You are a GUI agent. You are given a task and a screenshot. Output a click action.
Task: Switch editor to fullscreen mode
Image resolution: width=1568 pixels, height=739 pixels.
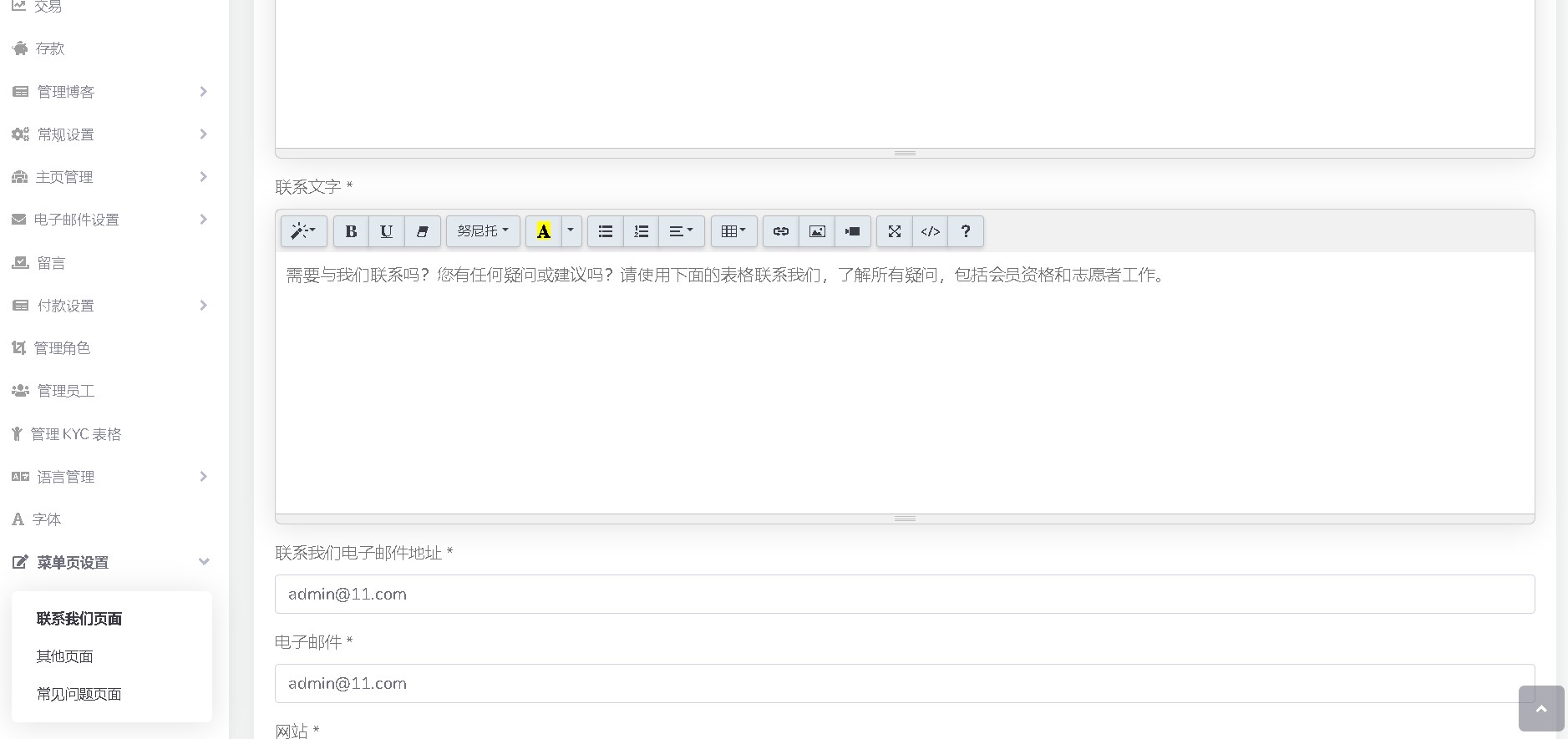click(894, 231)
